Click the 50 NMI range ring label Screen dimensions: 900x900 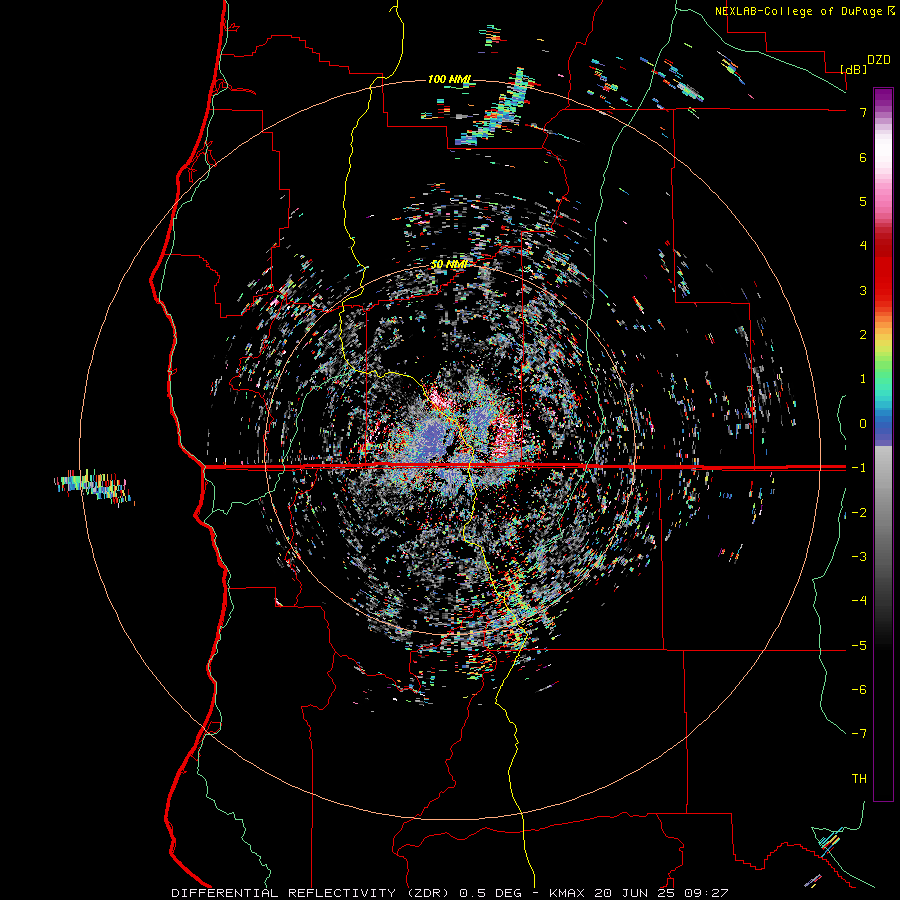[x=449, y=264]
